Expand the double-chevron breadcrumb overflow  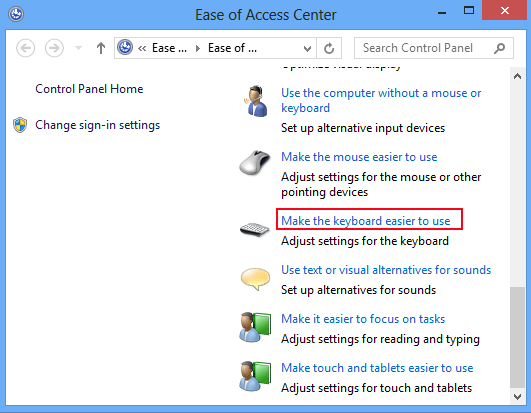coord(142,48)
